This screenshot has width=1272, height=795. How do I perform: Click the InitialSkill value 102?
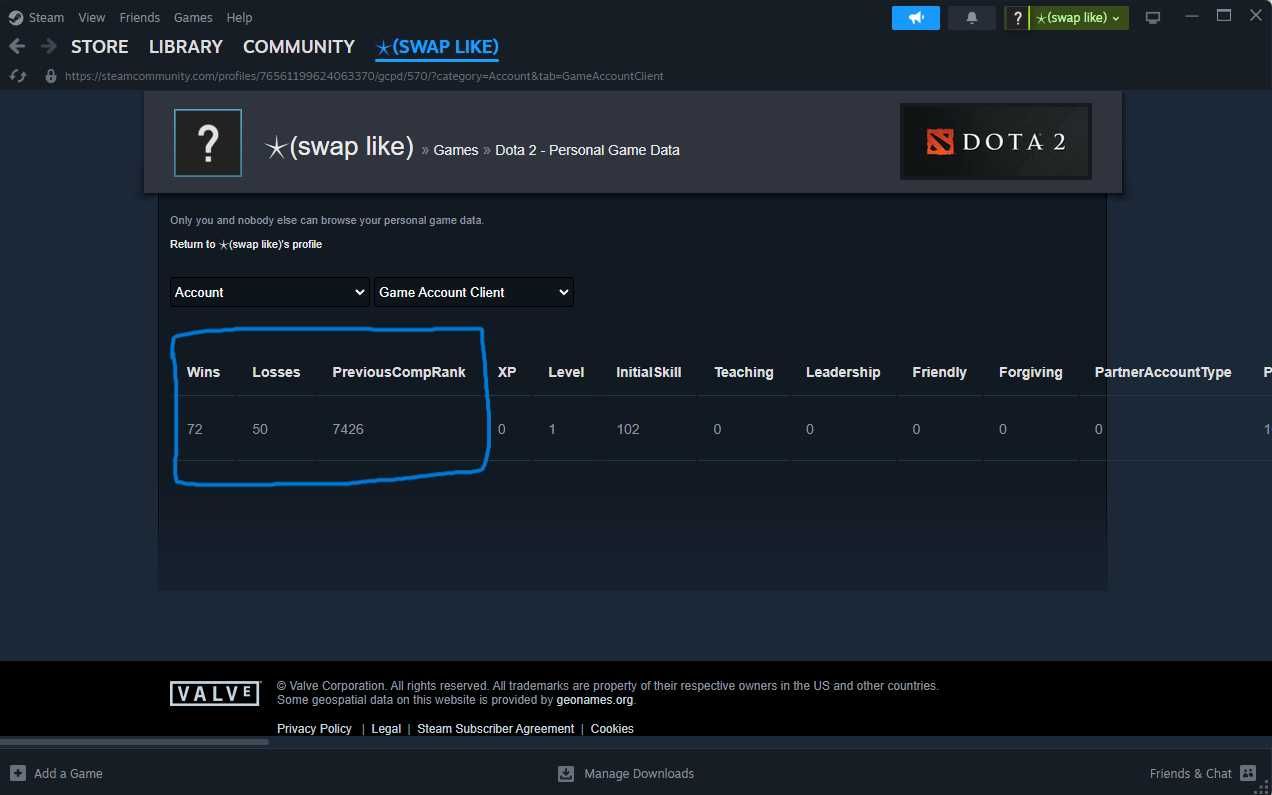point(628,429)
